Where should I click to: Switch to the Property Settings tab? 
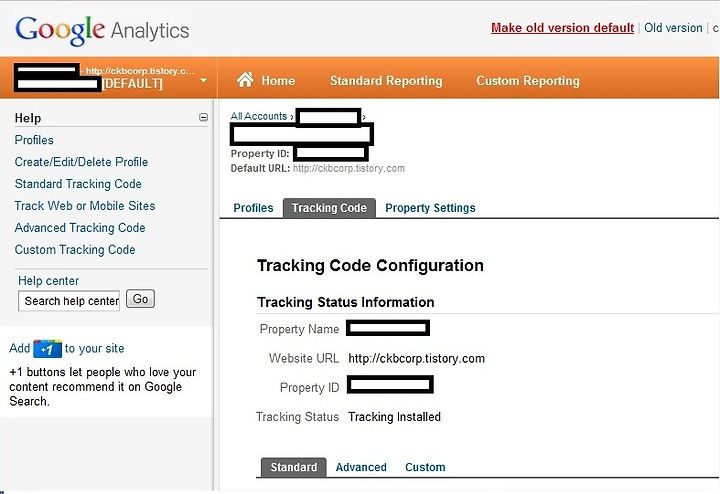(x=430, y=208)
